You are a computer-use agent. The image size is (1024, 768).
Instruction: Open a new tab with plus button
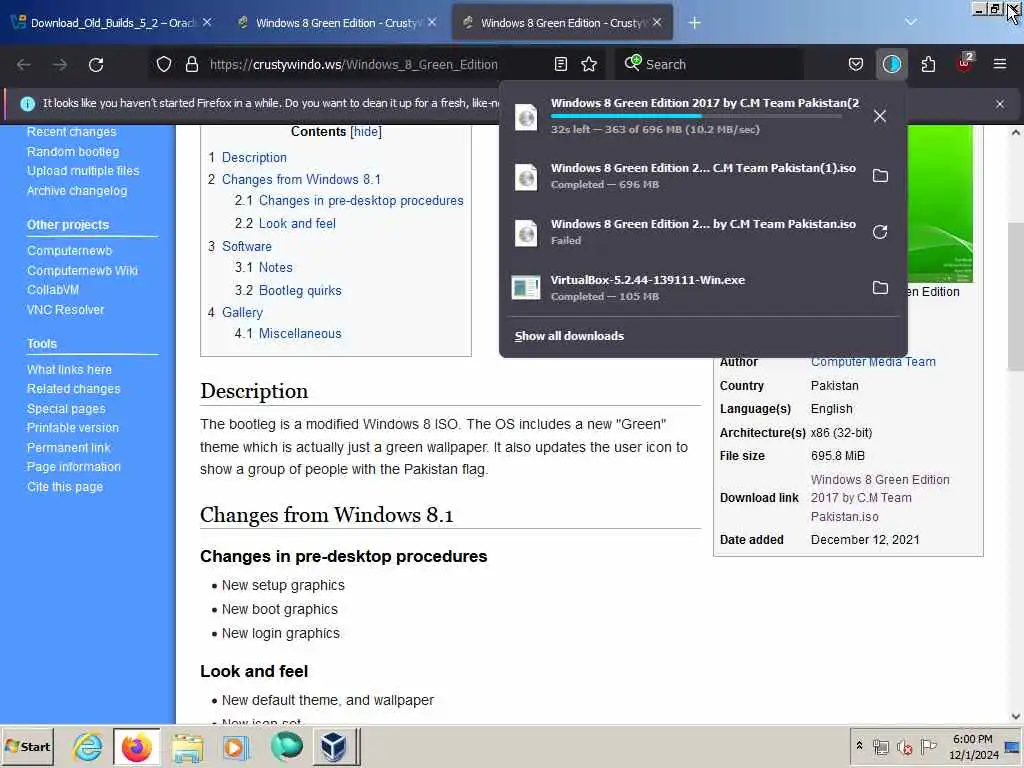tap(694, 23)
